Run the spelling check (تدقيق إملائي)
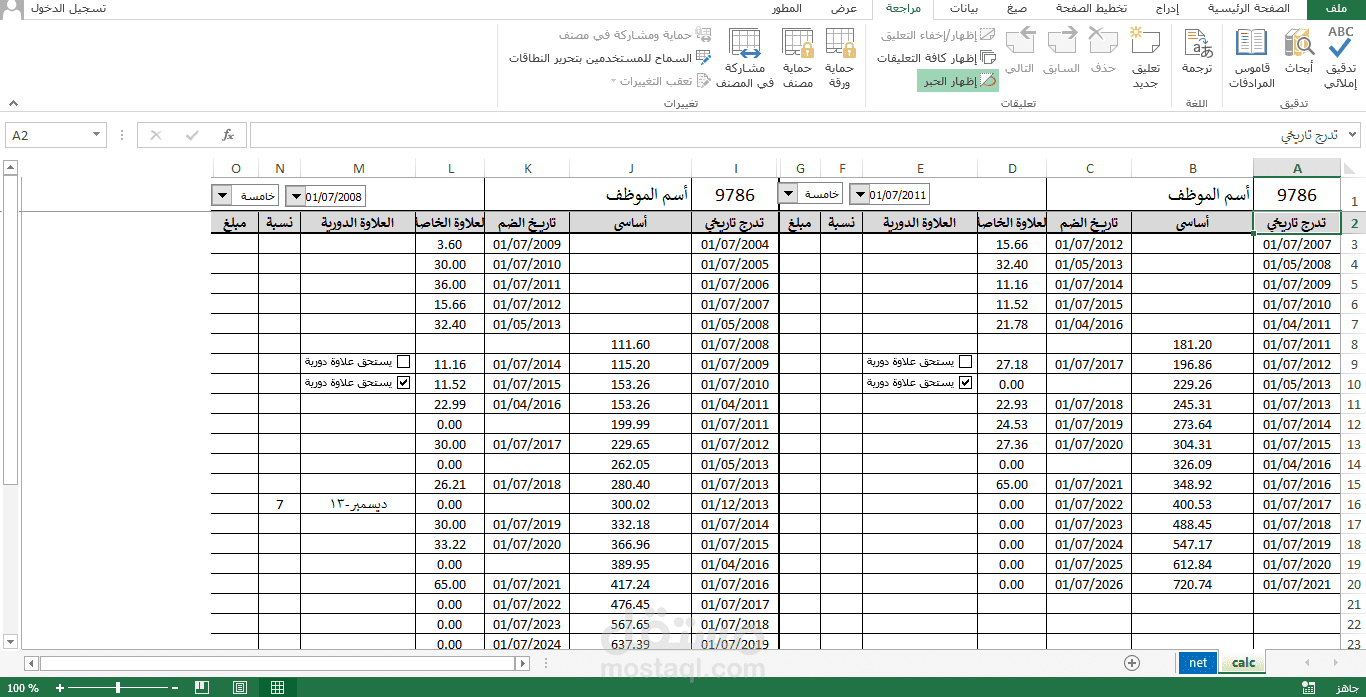 pos(1340,58)
